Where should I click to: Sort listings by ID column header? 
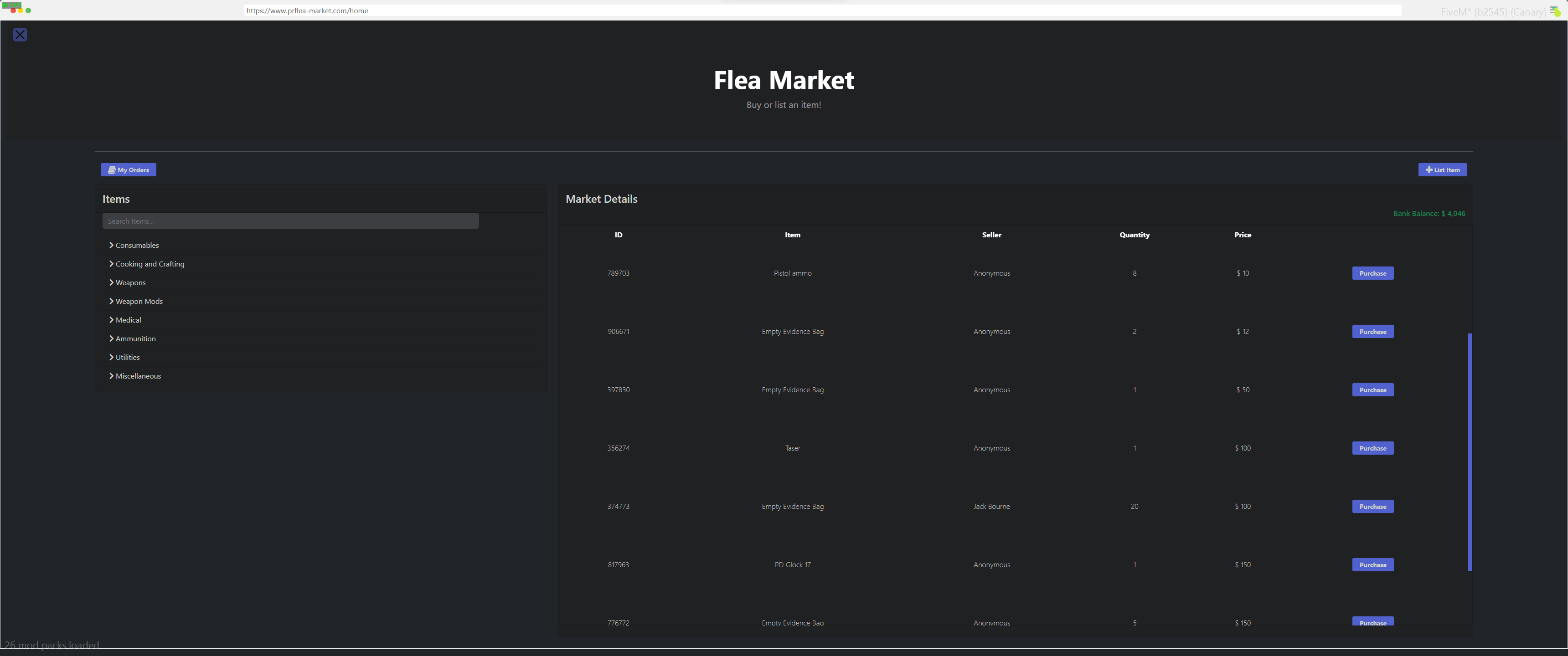point(618,235)
